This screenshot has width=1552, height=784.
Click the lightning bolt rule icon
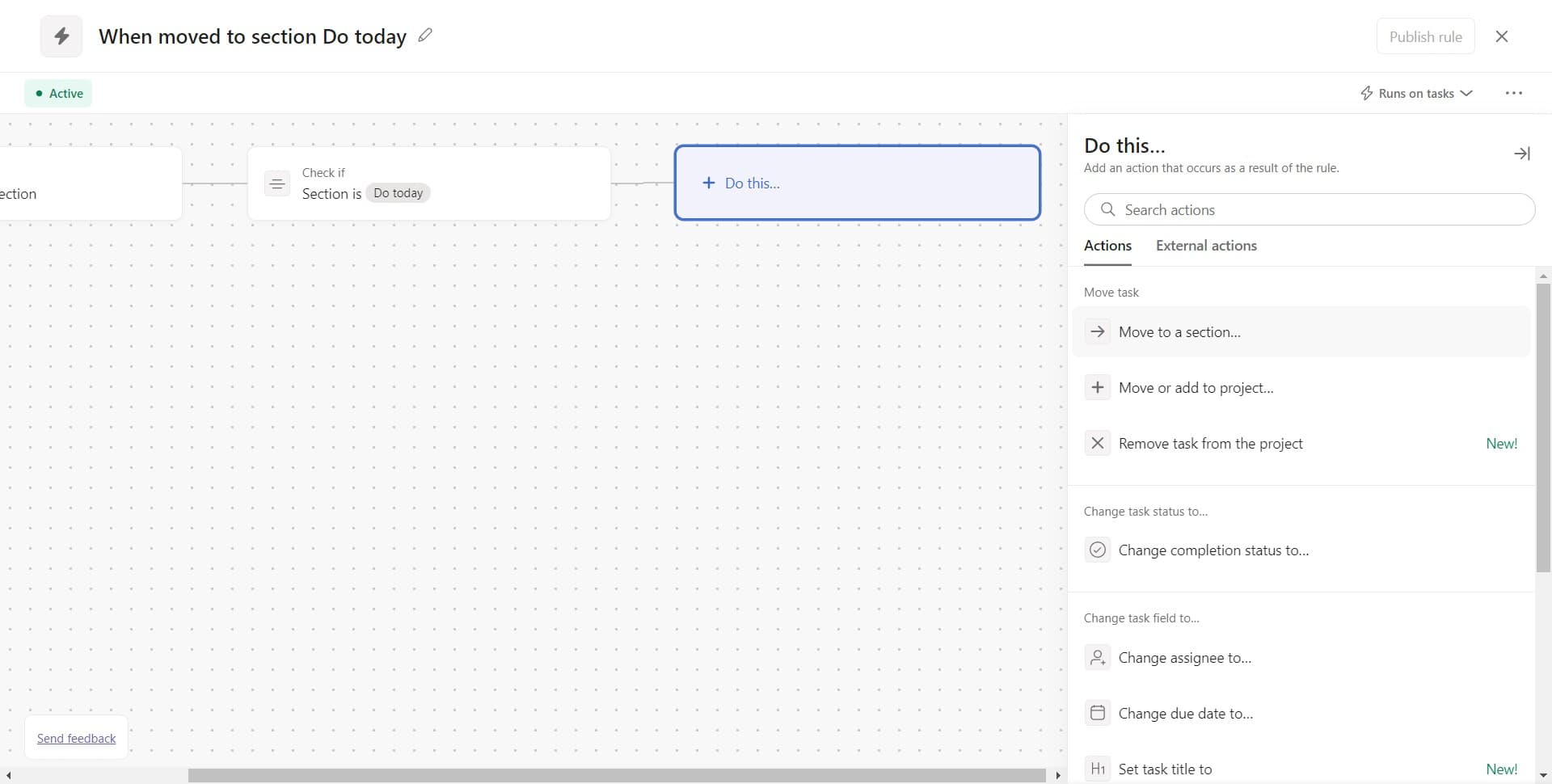pyautogui.click(x=61, y=36)
